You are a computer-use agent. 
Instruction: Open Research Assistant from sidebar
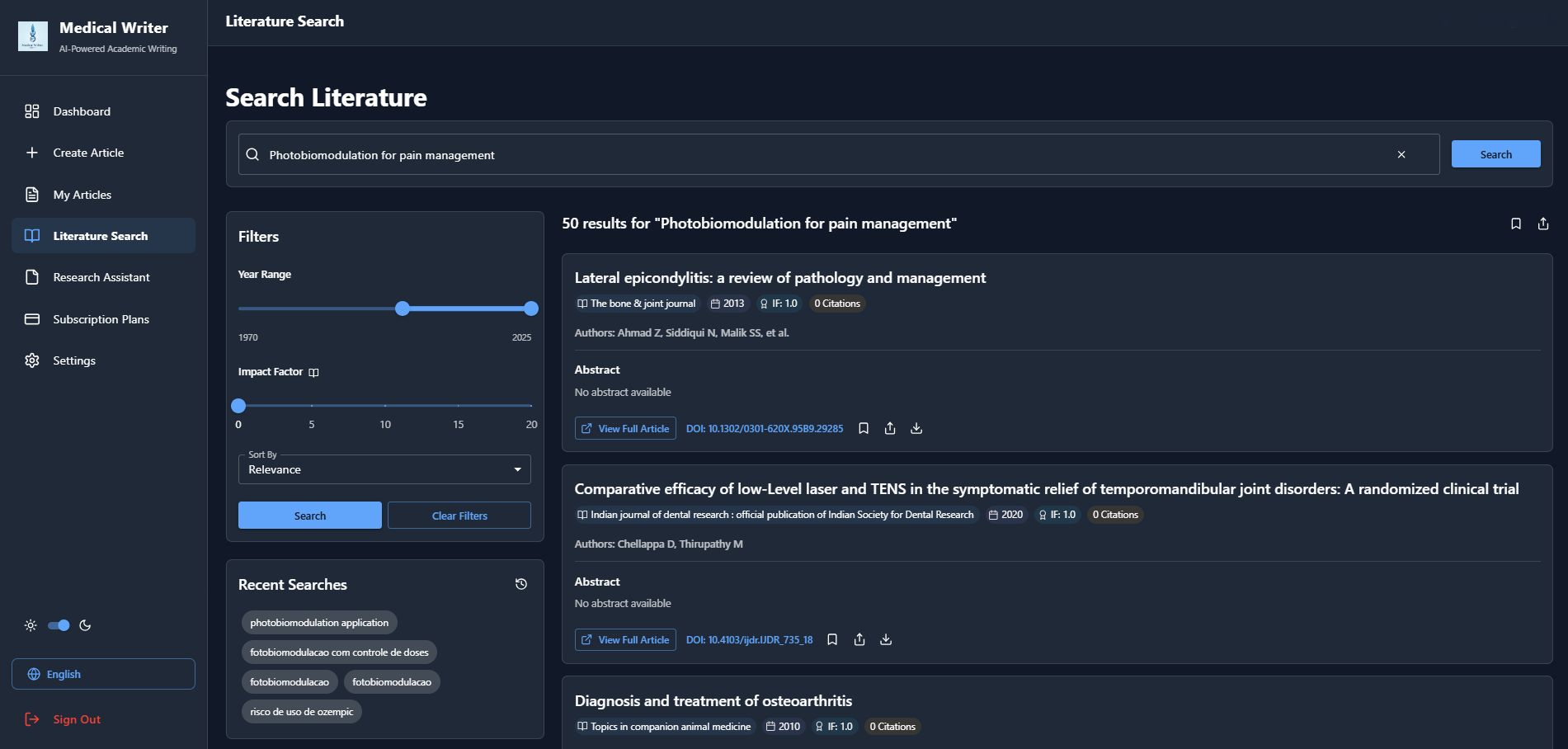click(x=101, y=277)
